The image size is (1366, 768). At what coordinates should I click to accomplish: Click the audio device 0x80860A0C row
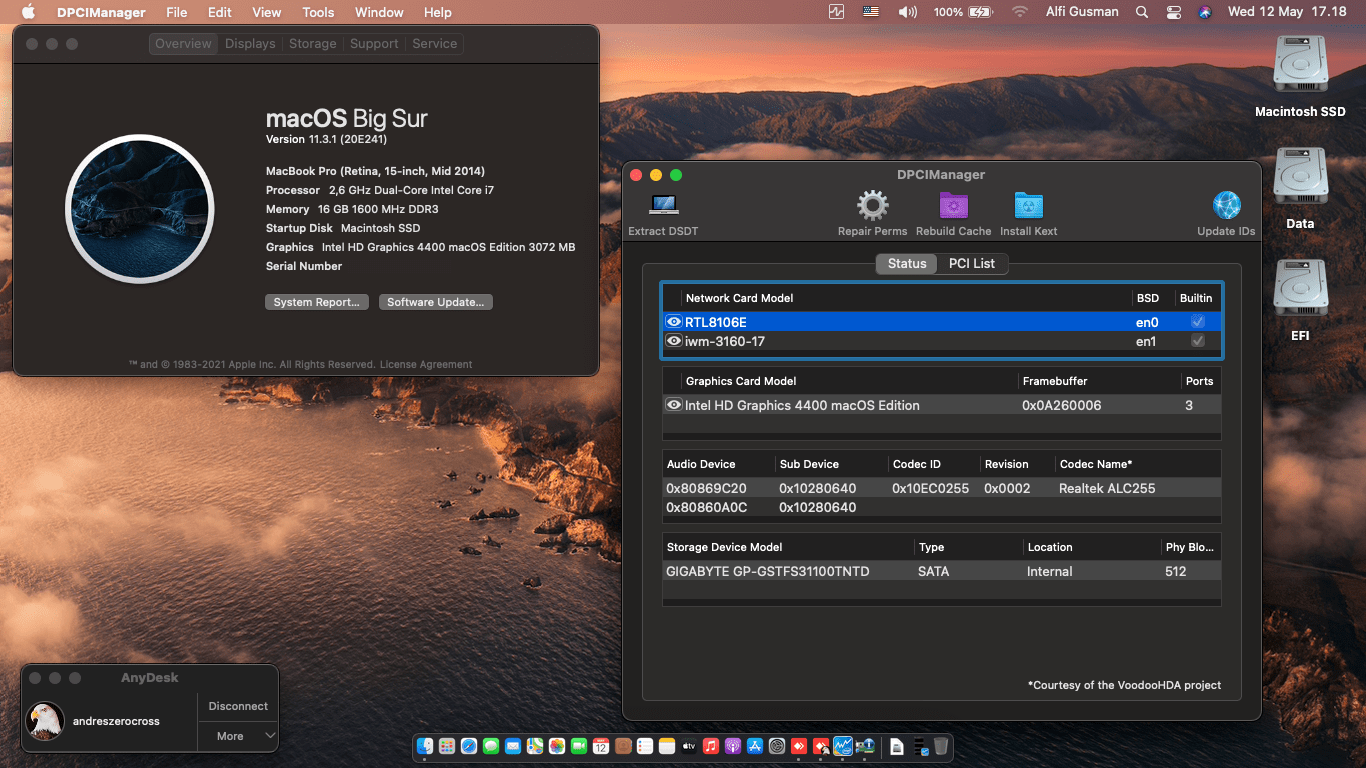[x=942, y=507]
